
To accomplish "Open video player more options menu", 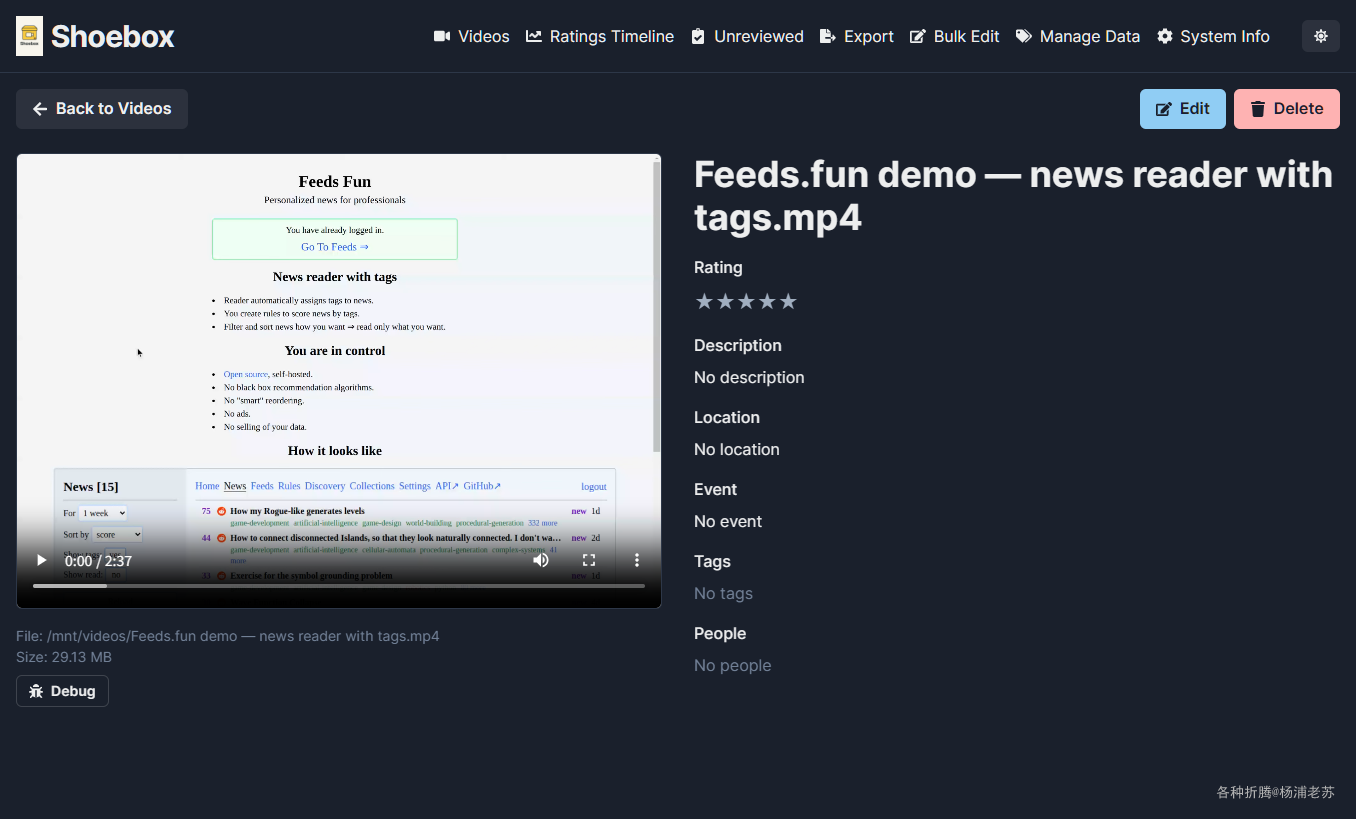I will (637, 560).
